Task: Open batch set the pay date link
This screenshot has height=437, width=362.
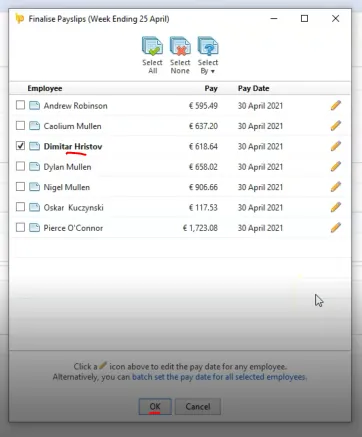Action: [x=219, y=377]
